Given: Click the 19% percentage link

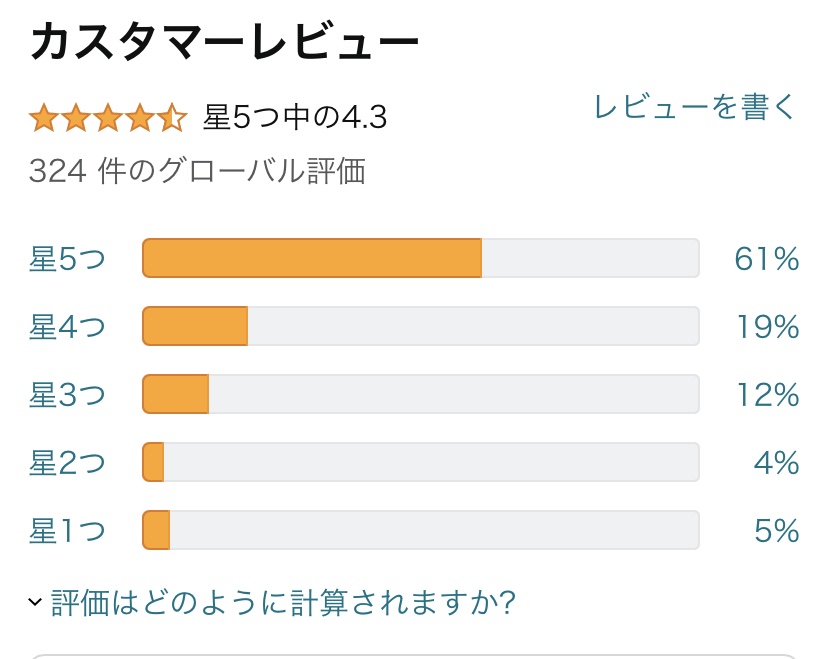Looking at the screenshot, I should (x=768, y=326).
